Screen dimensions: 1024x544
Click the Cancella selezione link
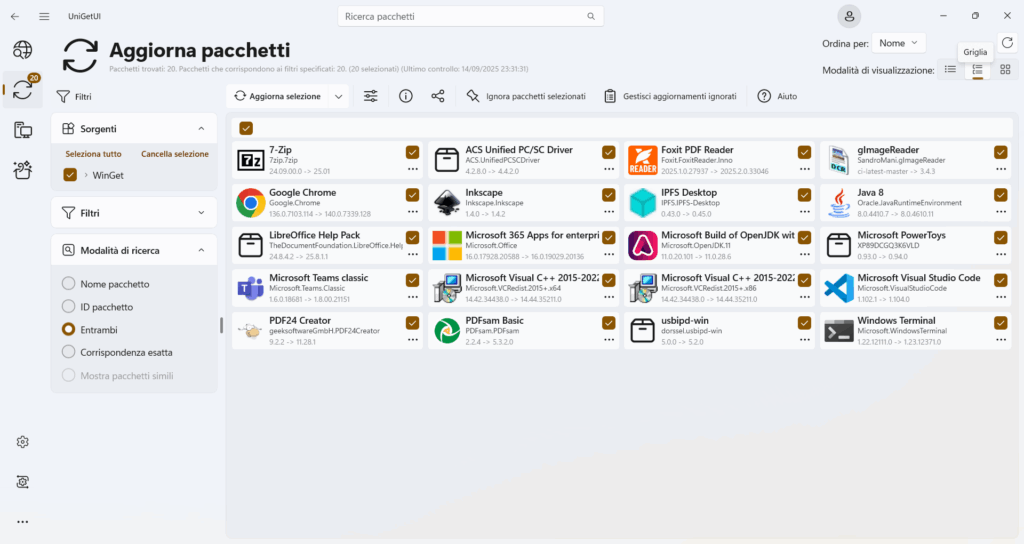point(175,154)
